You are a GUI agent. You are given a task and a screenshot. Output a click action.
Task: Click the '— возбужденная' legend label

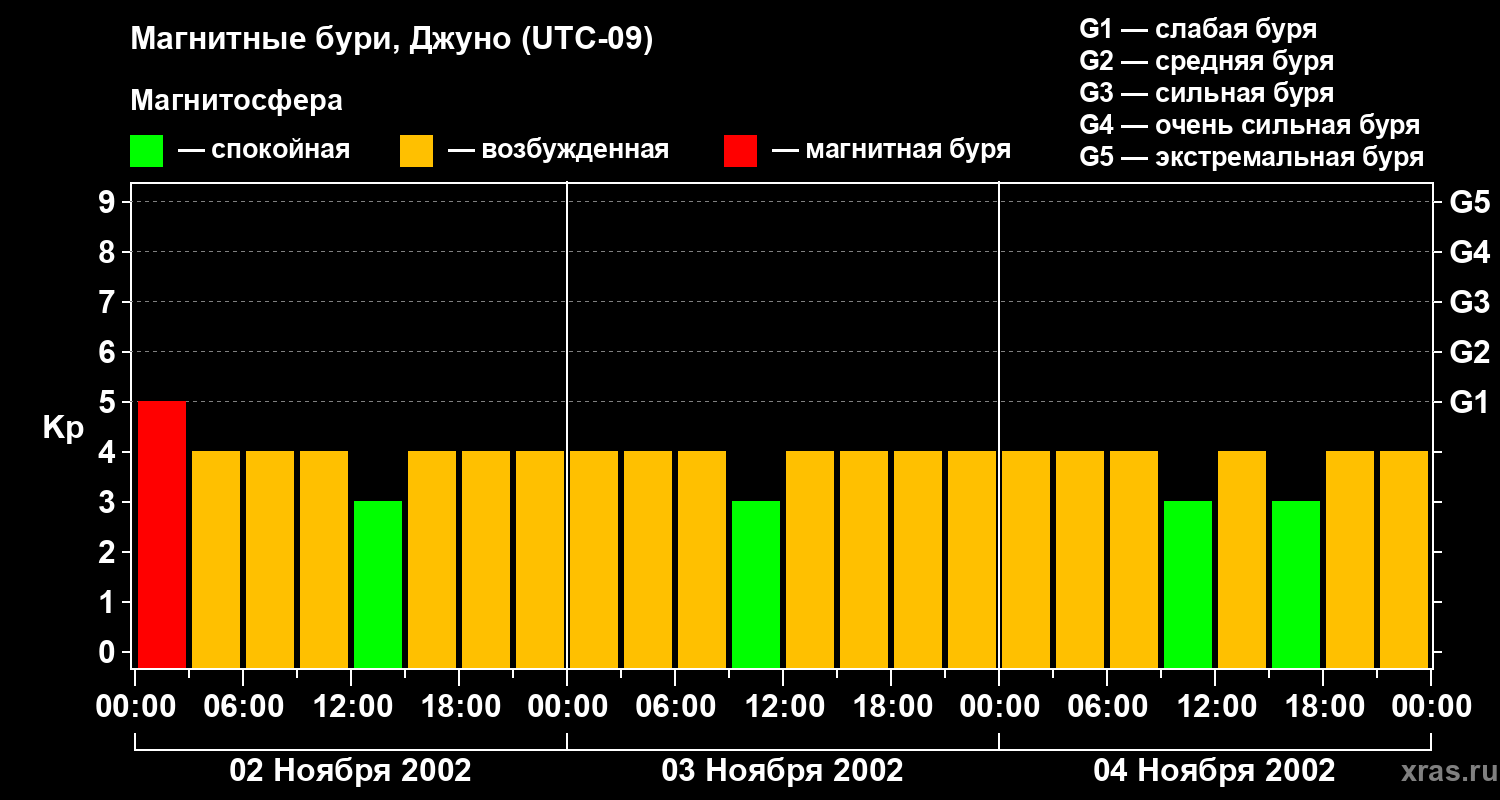(x=558, y=150)
